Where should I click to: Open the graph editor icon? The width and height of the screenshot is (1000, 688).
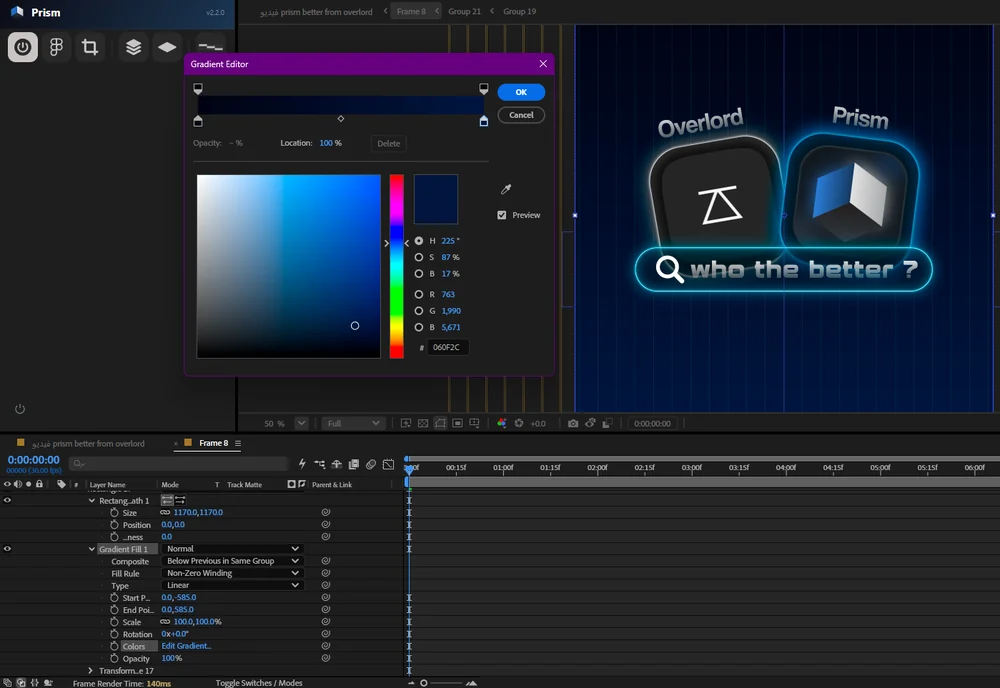pyautogui.click(x=388, y=464)
